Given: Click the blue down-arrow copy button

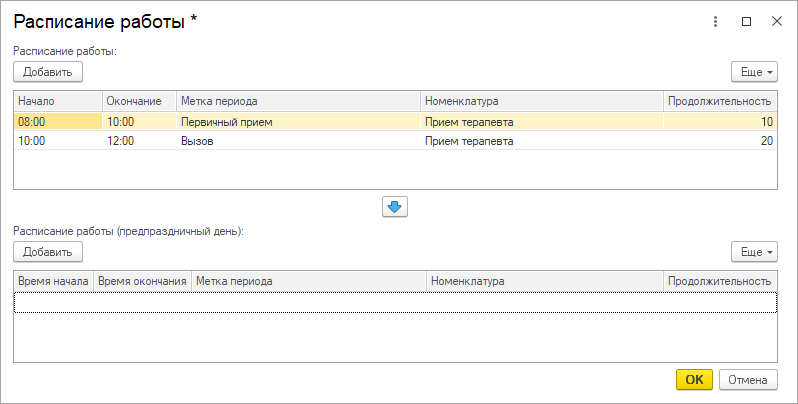Looking at the screenshot, I should (395, 206).
